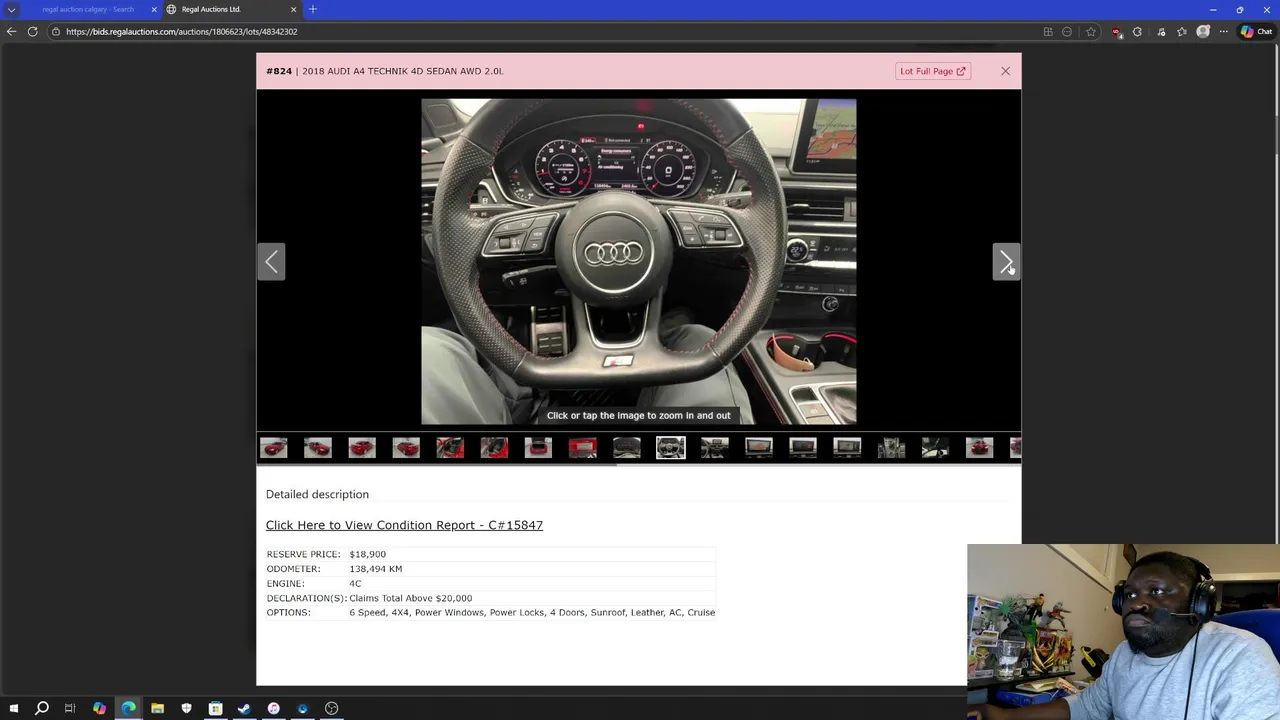Image resolution: width=1280 pixels, height=720 pixels.
Task: Open the music app on taskbar
Action: point(273,708)
